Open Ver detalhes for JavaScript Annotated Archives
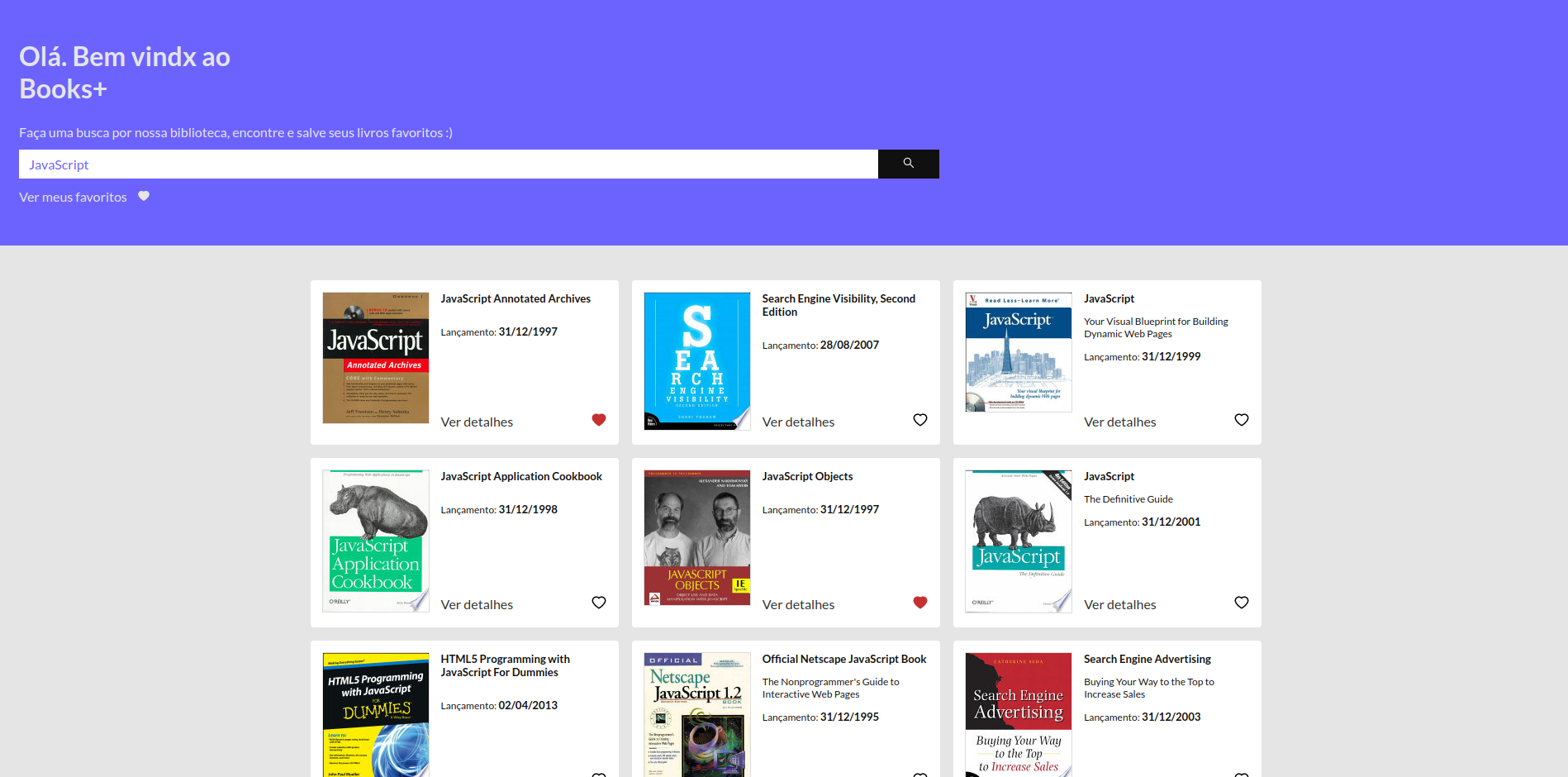 [x=477, y=422]
